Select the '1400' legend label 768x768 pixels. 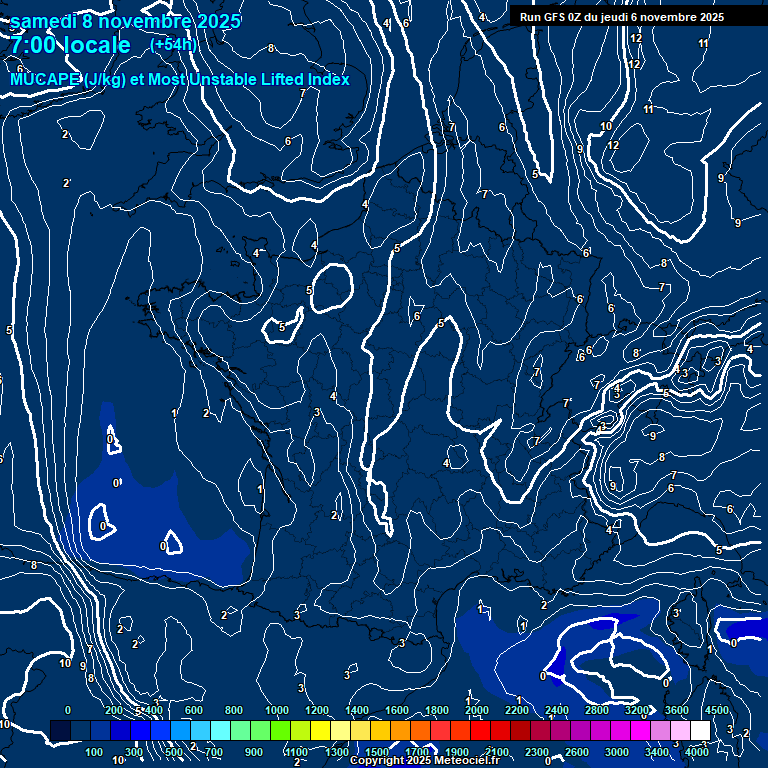click(x=357, y=710)
